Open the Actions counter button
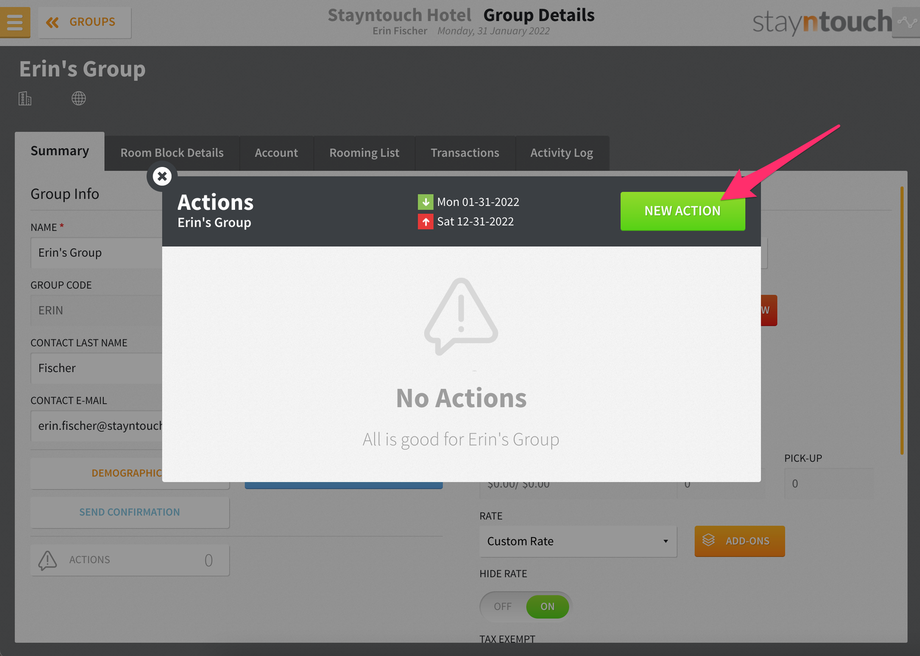Viewport: 920px width, 656px height. pyautogui.click(x=130, y=560)
